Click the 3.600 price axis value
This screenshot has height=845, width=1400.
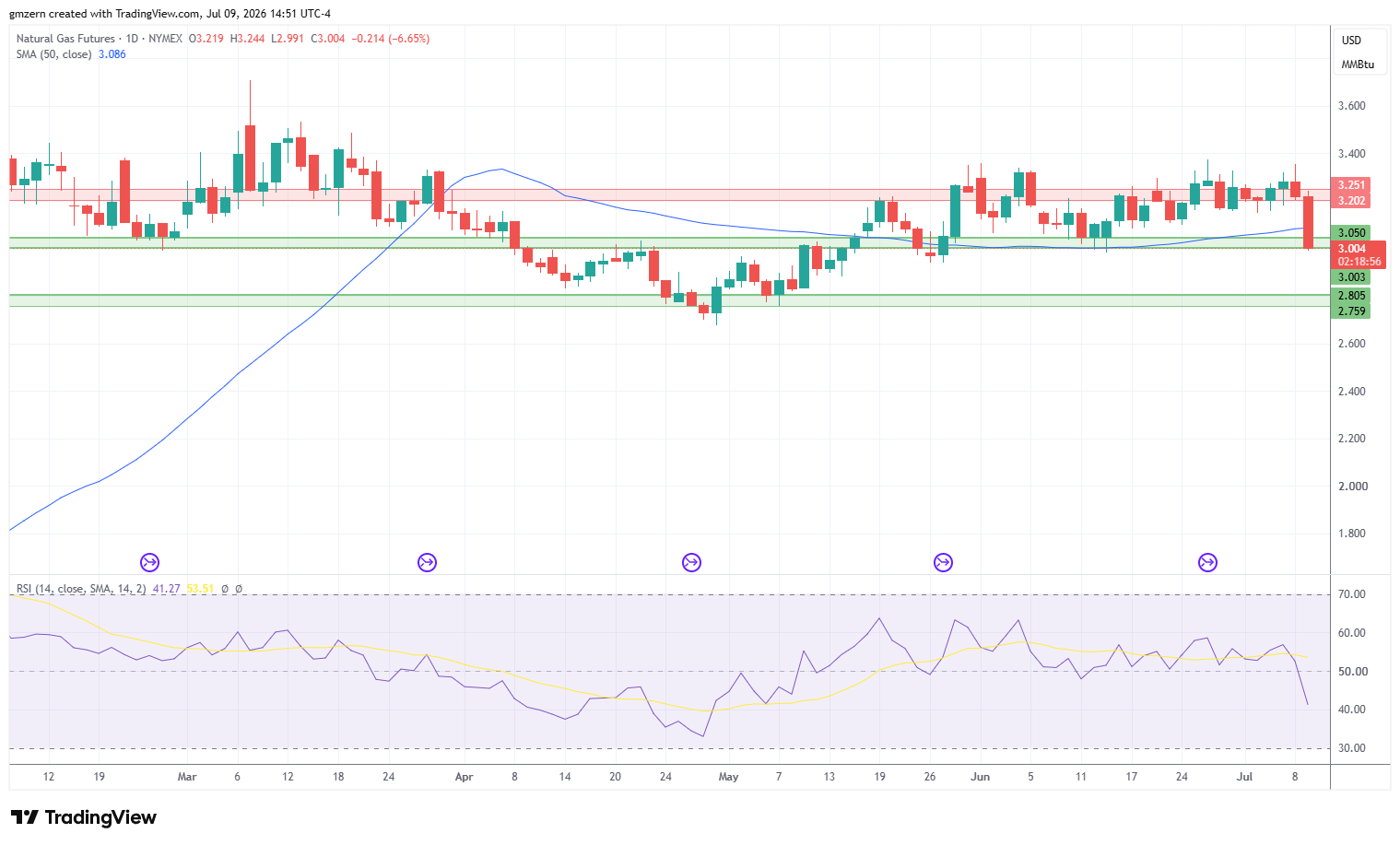[x=1351, y=106]
